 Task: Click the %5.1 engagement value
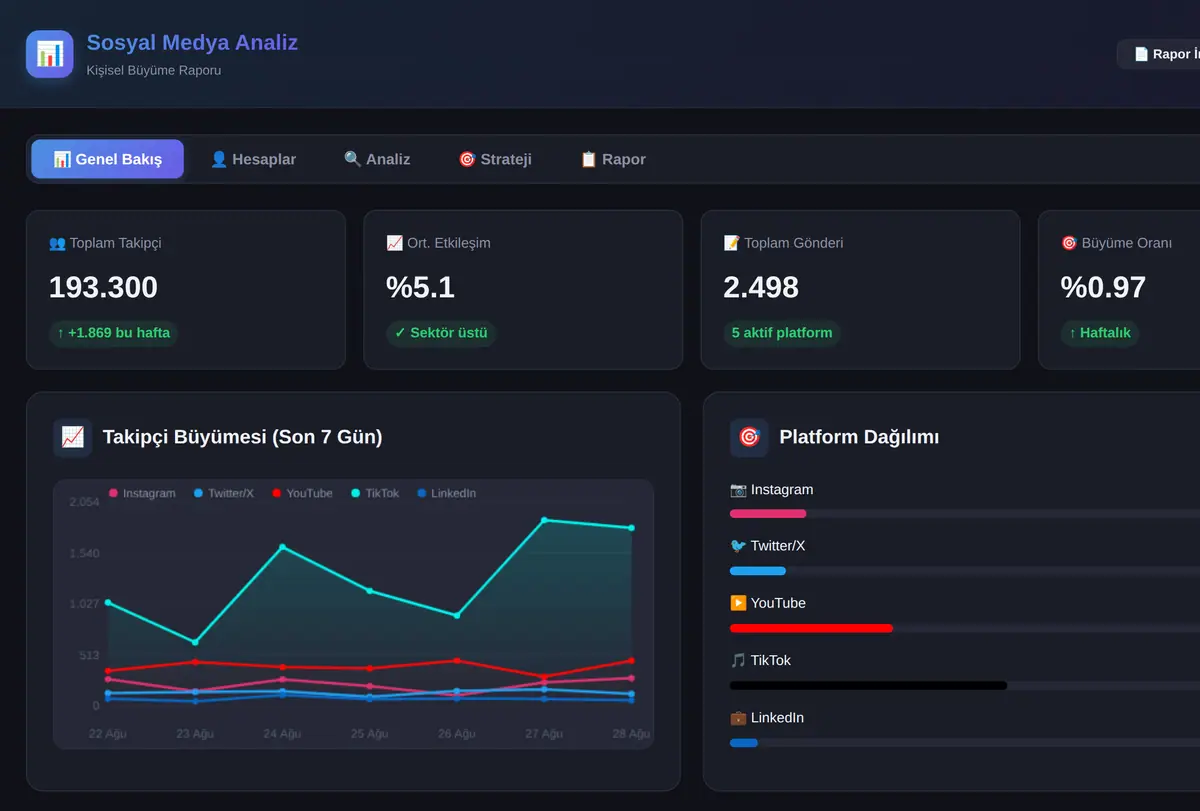(420, 288)
